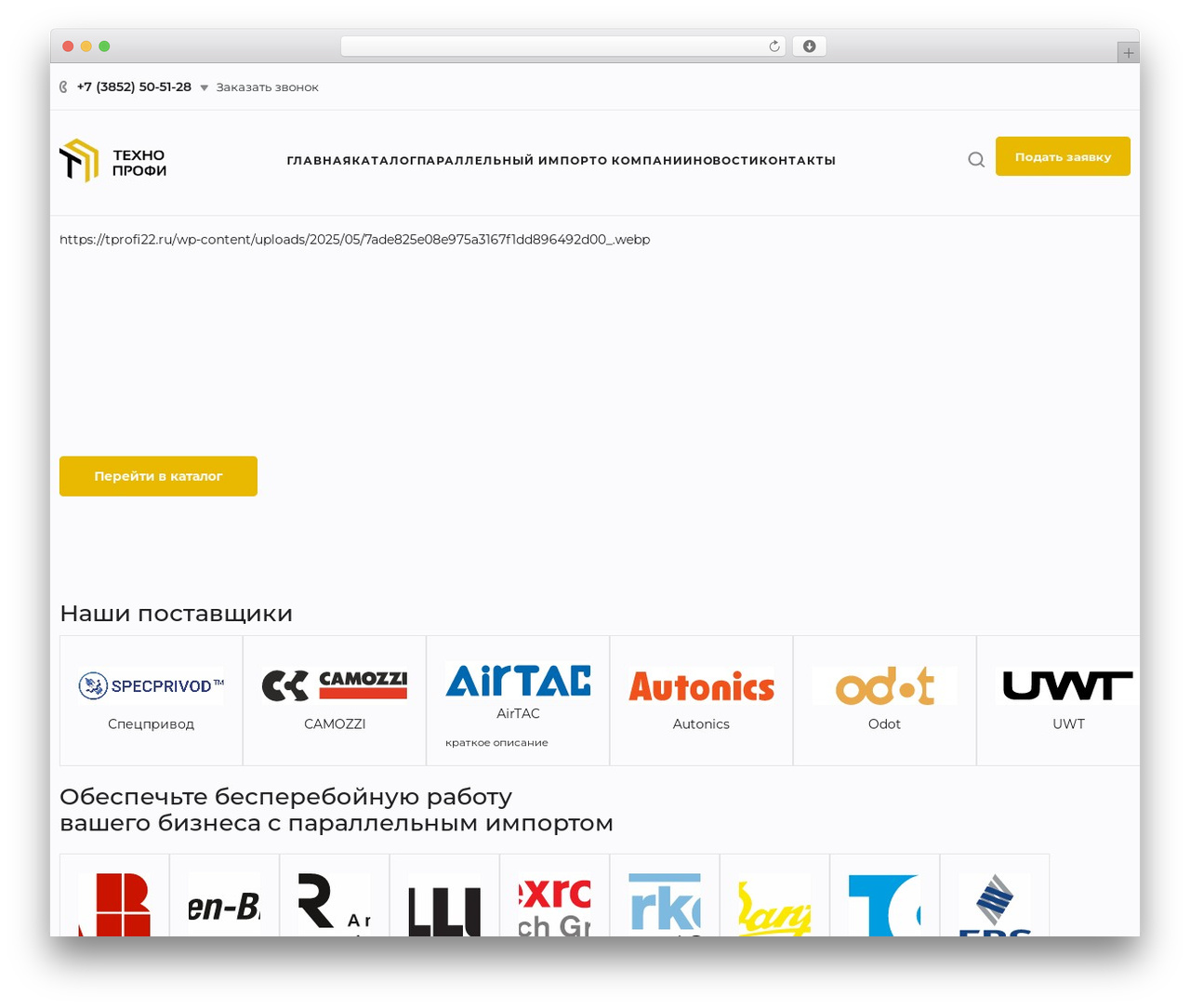Image resolution: width=1190 pixels, height=1008 pixels.
Task: Click the UWT supplier caption
Action: (1068, 723)
